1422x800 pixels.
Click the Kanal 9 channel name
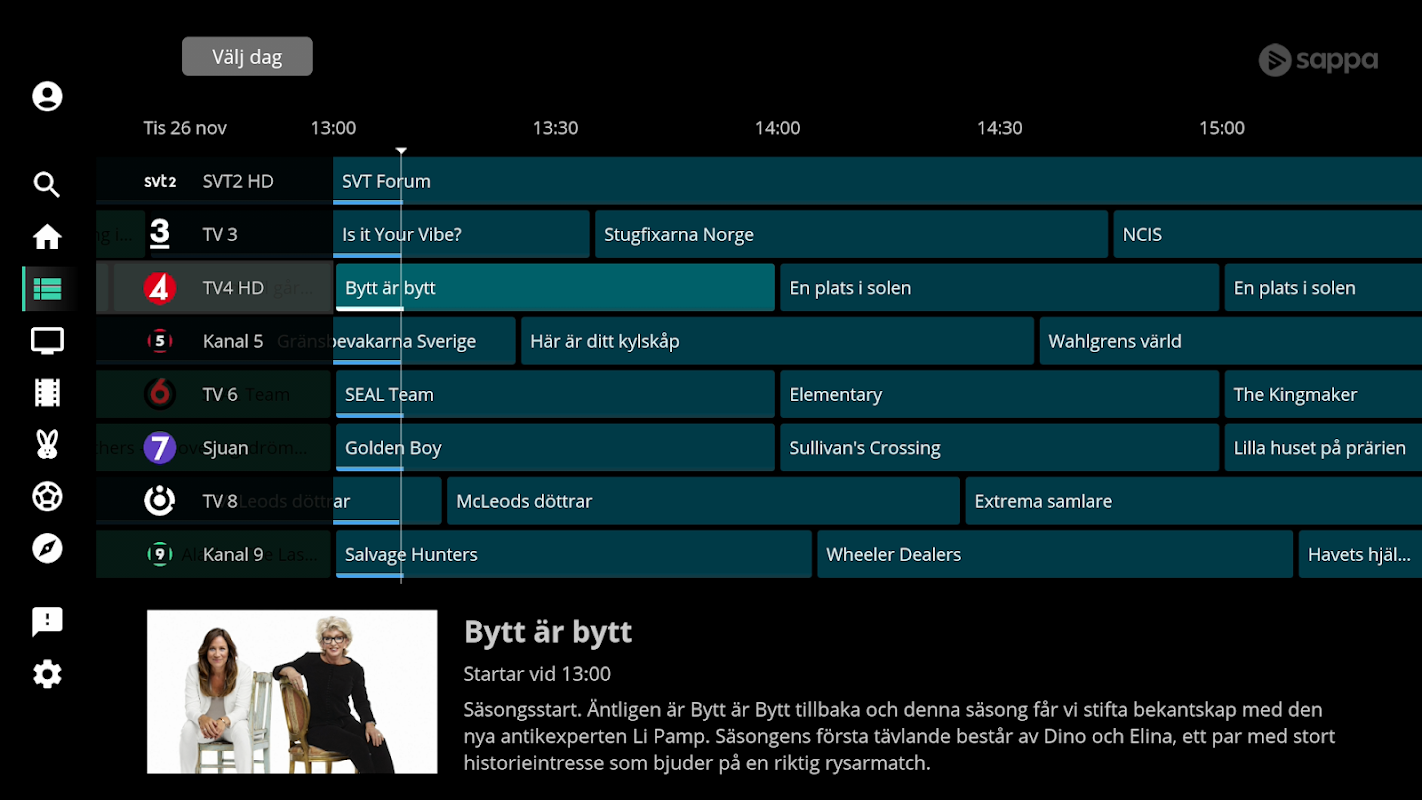tap(233, 554)
